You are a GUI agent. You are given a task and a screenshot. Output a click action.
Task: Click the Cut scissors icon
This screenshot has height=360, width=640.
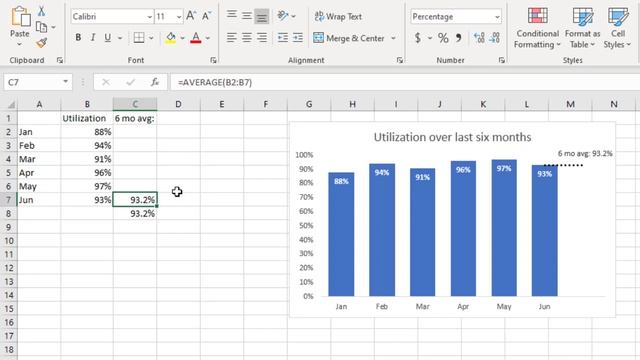[41, 11]
